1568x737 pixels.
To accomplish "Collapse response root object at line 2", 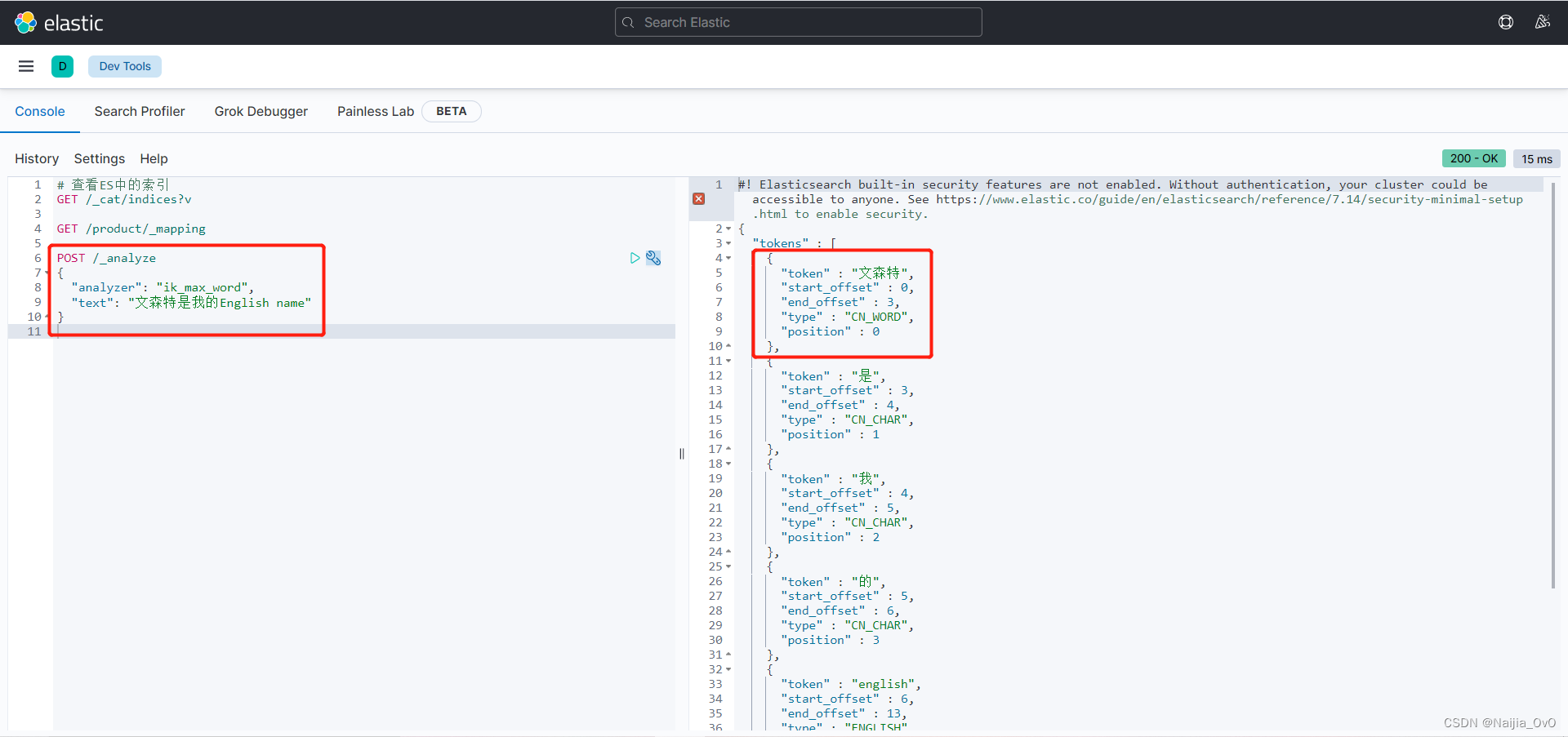I will click(x=728, y=229).
